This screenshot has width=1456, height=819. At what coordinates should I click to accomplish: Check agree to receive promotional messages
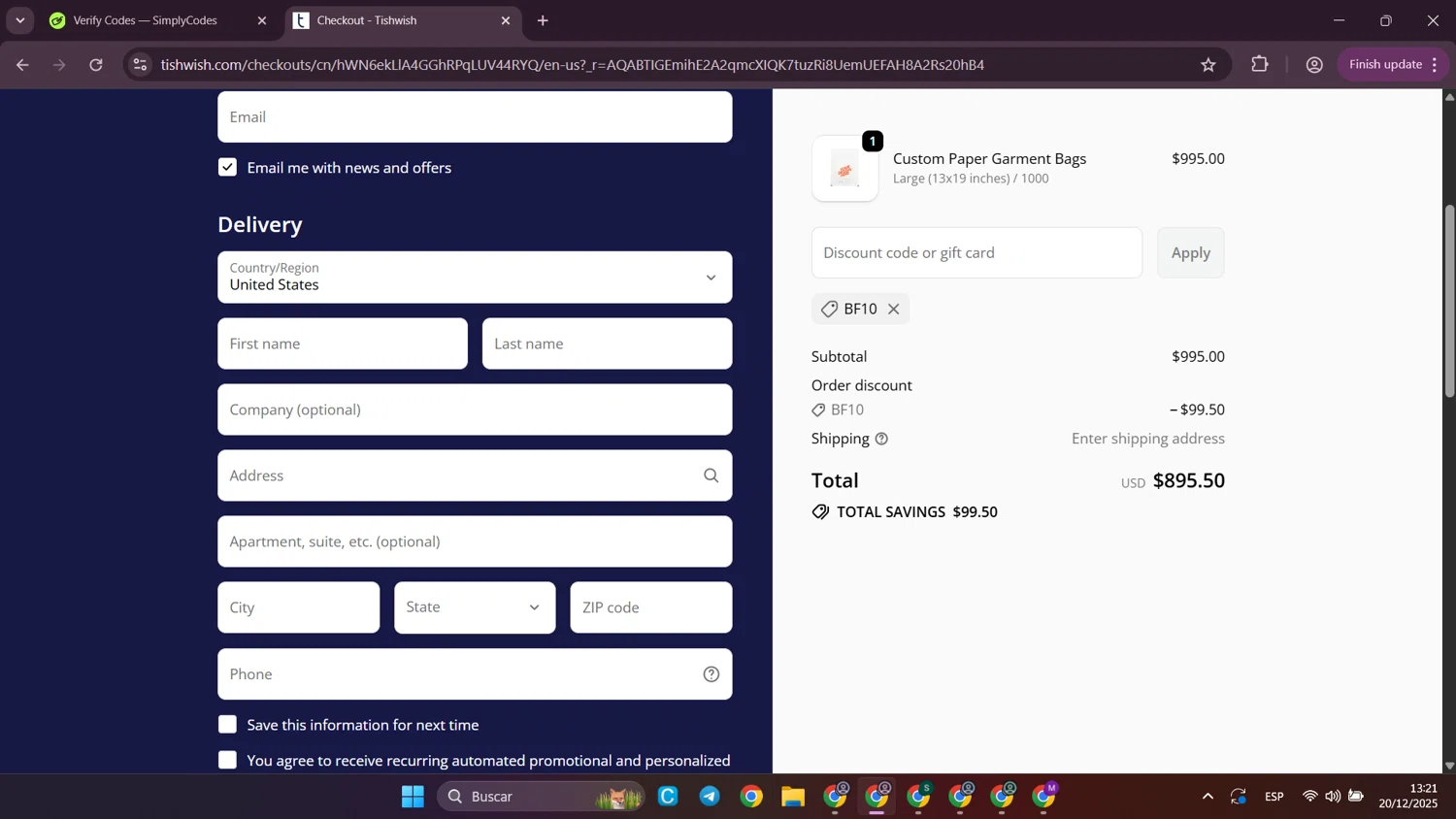(x=227, y=761)
